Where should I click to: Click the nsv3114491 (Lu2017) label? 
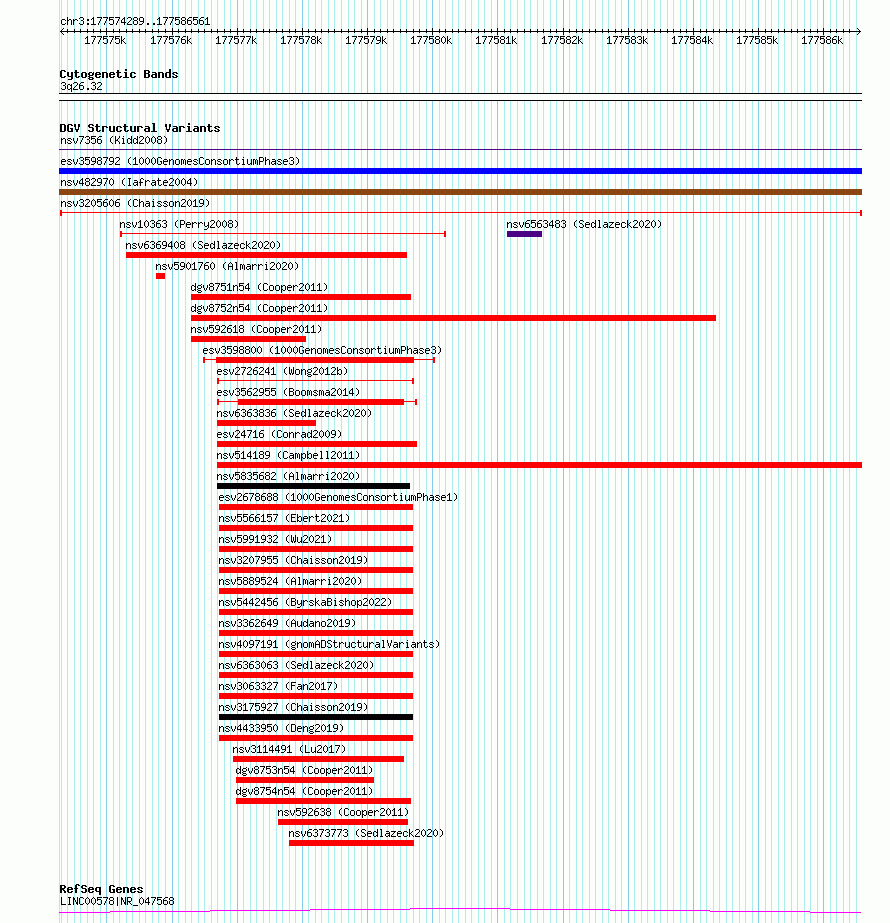tap(289, 749)
